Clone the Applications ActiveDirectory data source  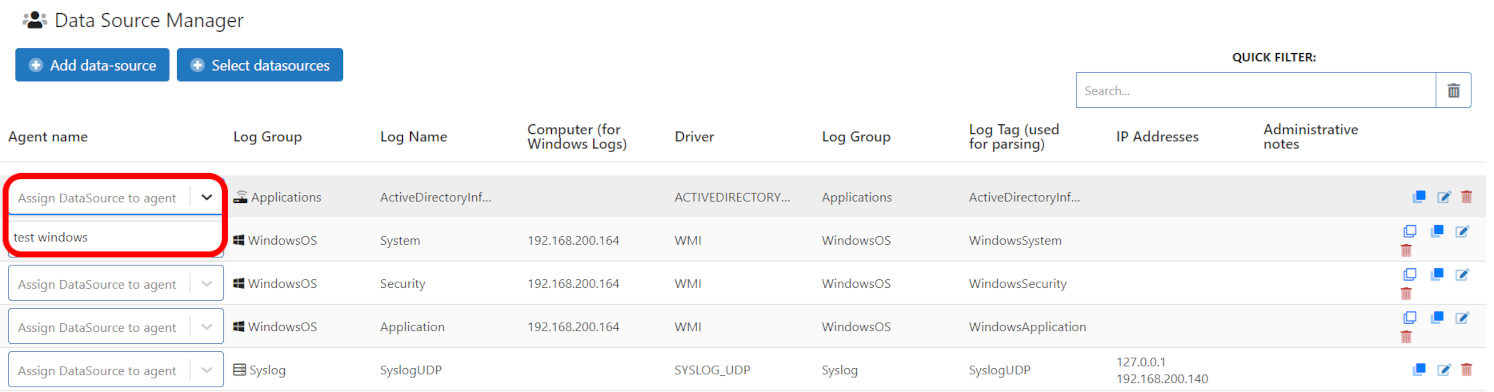[x=1419, y=197]
